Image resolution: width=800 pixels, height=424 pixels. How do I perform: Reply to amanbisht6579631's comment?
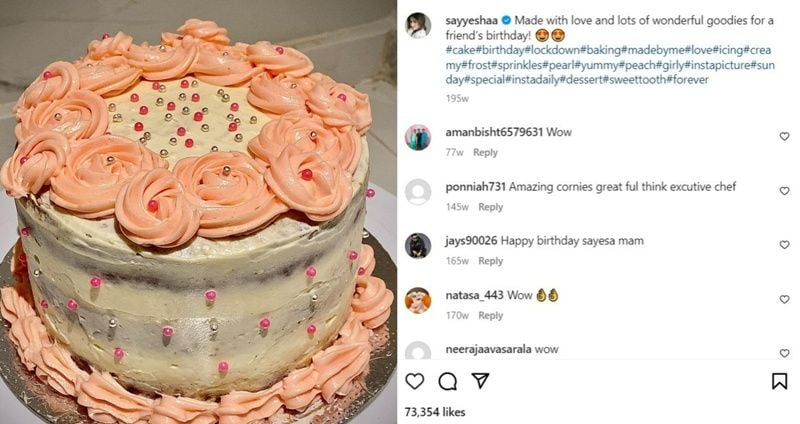[485, 153]
